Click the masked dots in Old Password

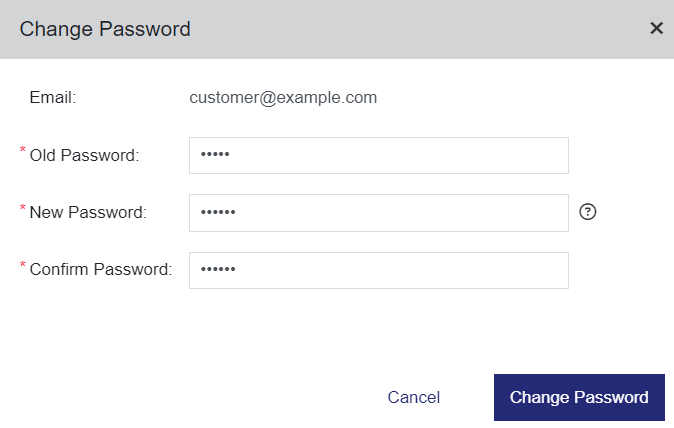(215, 154)
